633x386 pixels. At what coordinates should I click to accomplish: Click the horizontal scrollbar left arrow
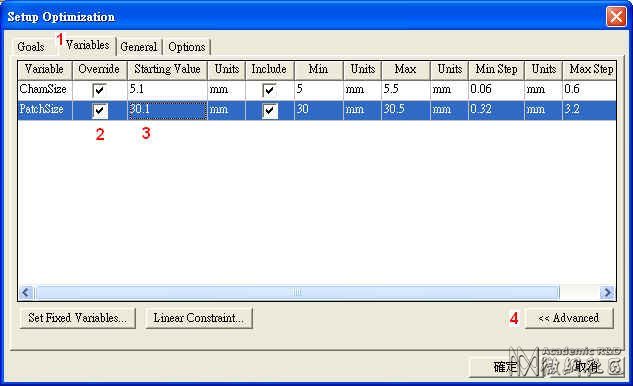tap(26, 292)
